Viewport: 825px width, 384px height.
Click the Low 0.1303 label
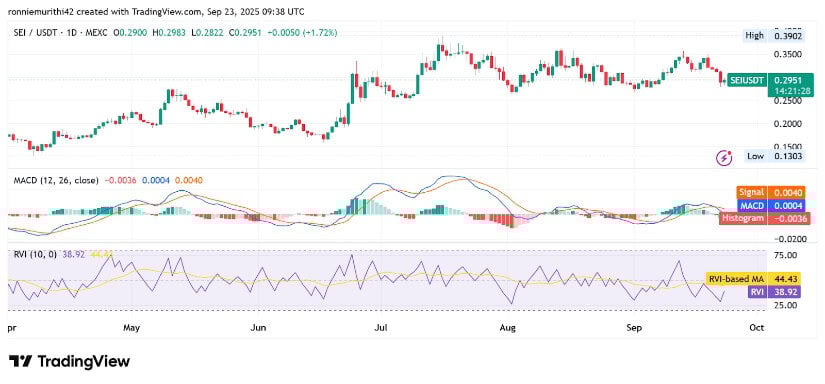point(775,156)
